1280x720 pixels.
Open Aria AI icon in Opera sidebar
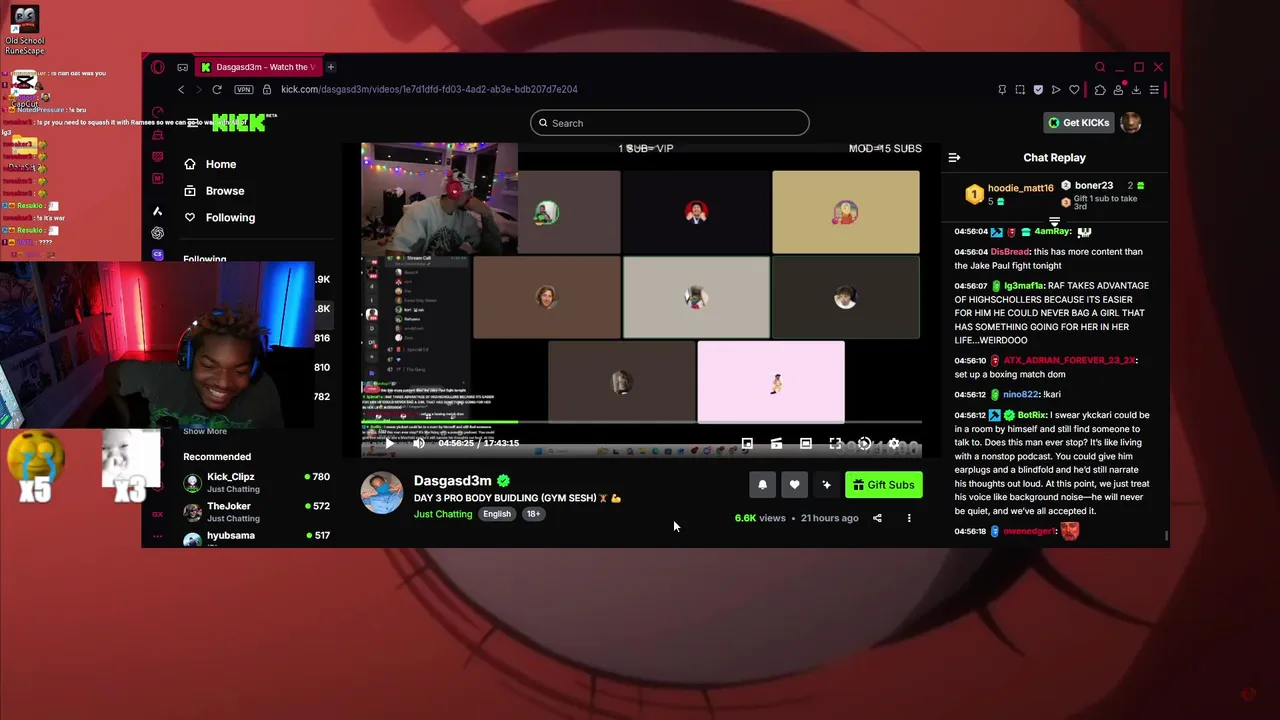pos(157,211)
